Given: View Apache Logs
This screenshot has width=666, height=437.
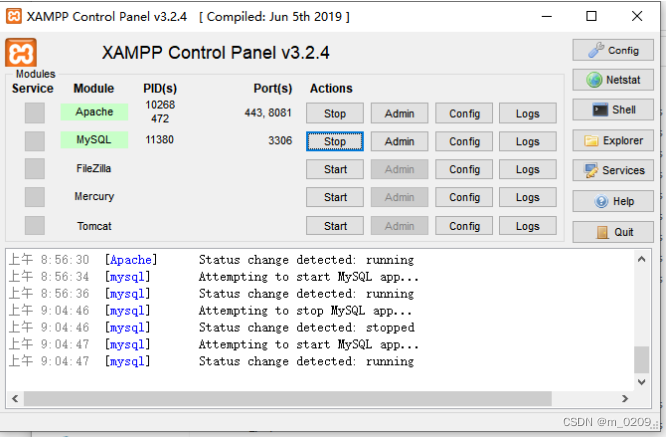Looking at the screenshot, I should pos(528,113).
